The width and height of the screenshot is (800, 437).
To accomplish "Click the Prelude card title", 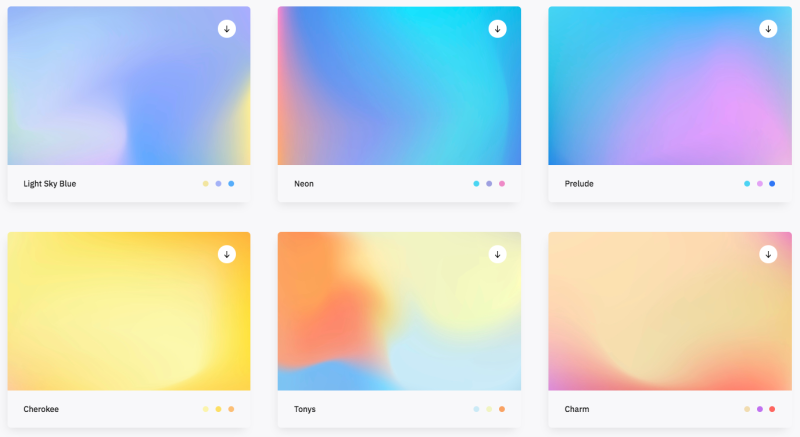I will click(579, 184).
